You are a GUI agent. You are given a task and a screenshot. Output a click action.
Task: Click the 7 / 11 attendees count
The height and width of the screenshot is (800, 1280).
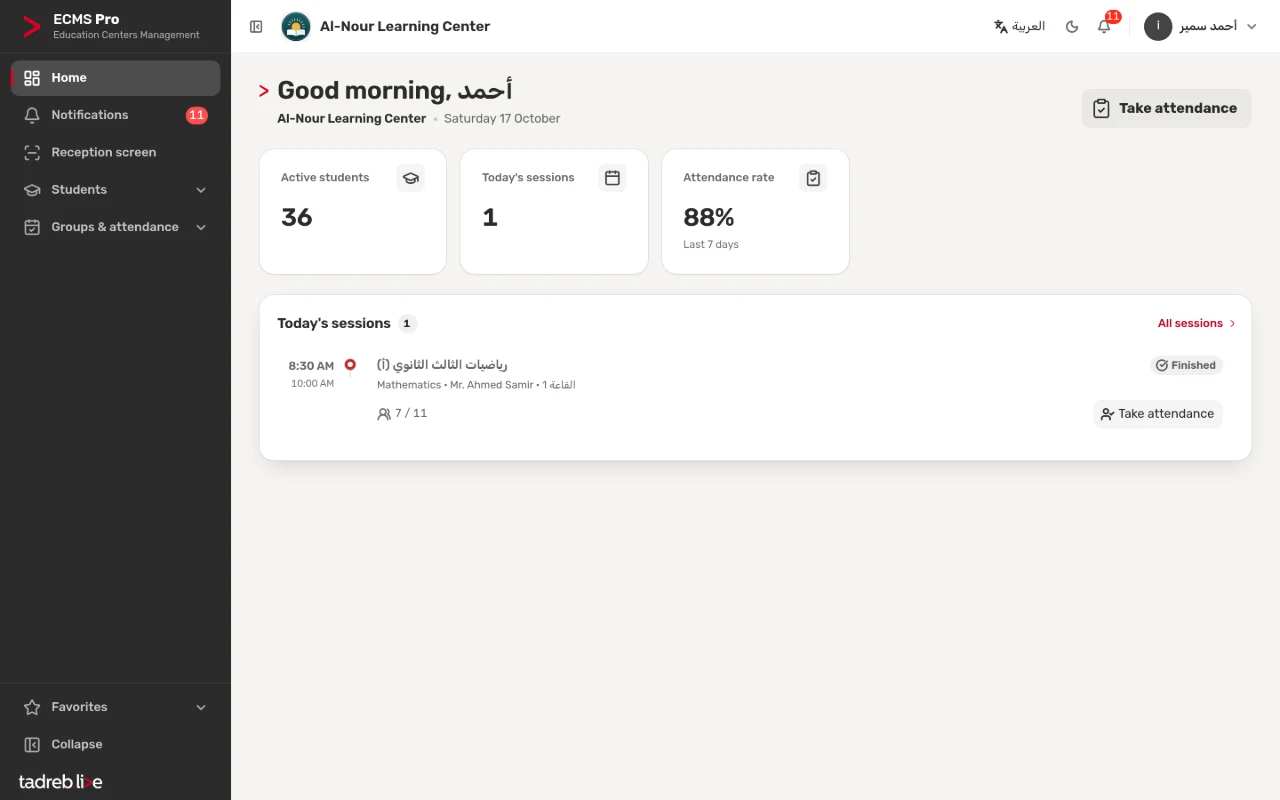402,413
